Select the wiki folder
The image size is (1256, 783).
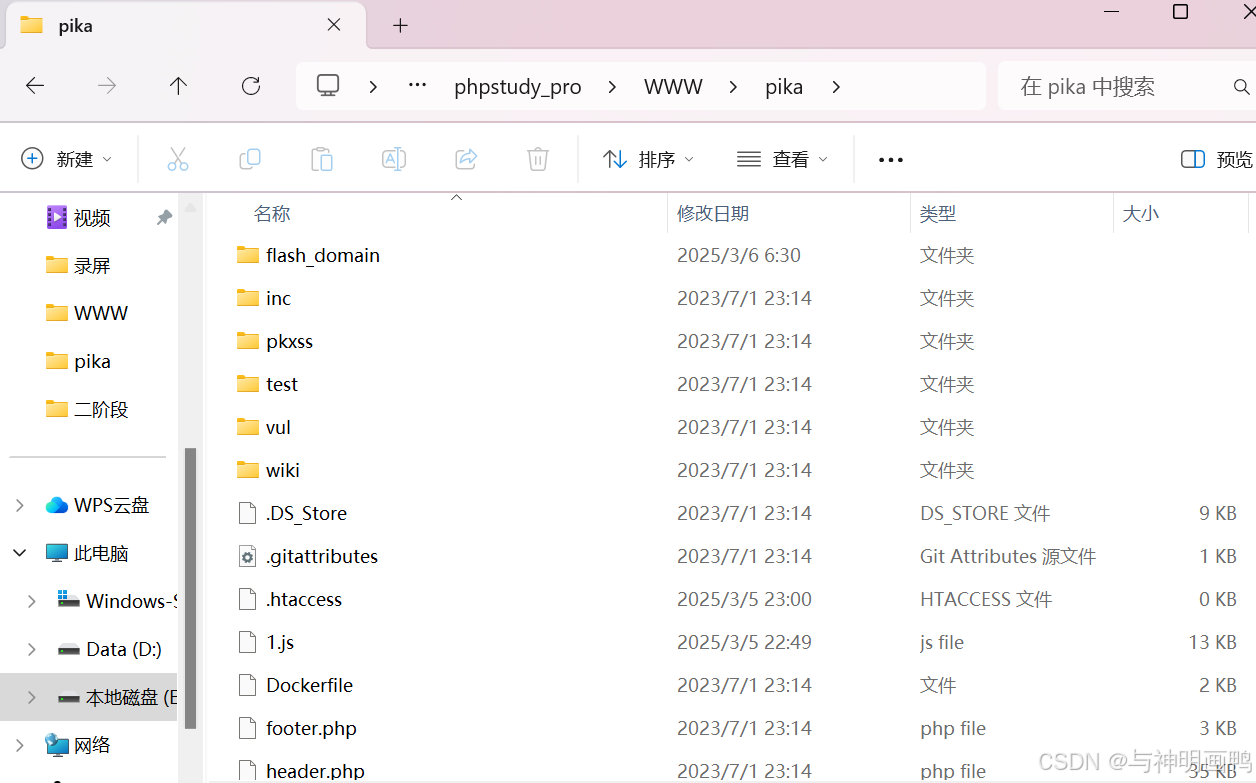[x=283, y=470]
